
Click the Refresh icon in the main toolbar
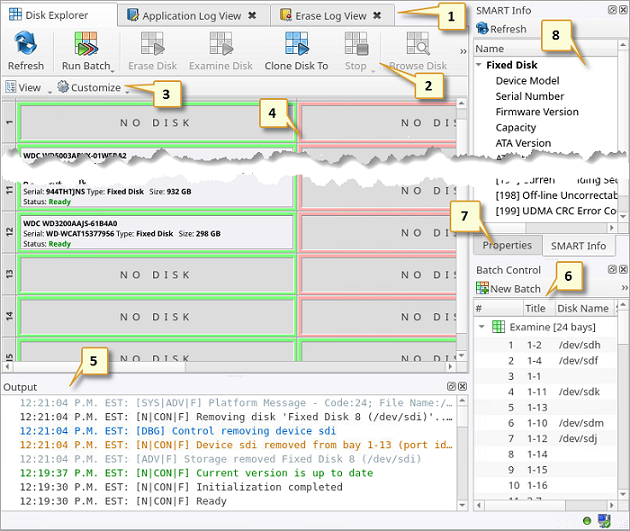26,43
